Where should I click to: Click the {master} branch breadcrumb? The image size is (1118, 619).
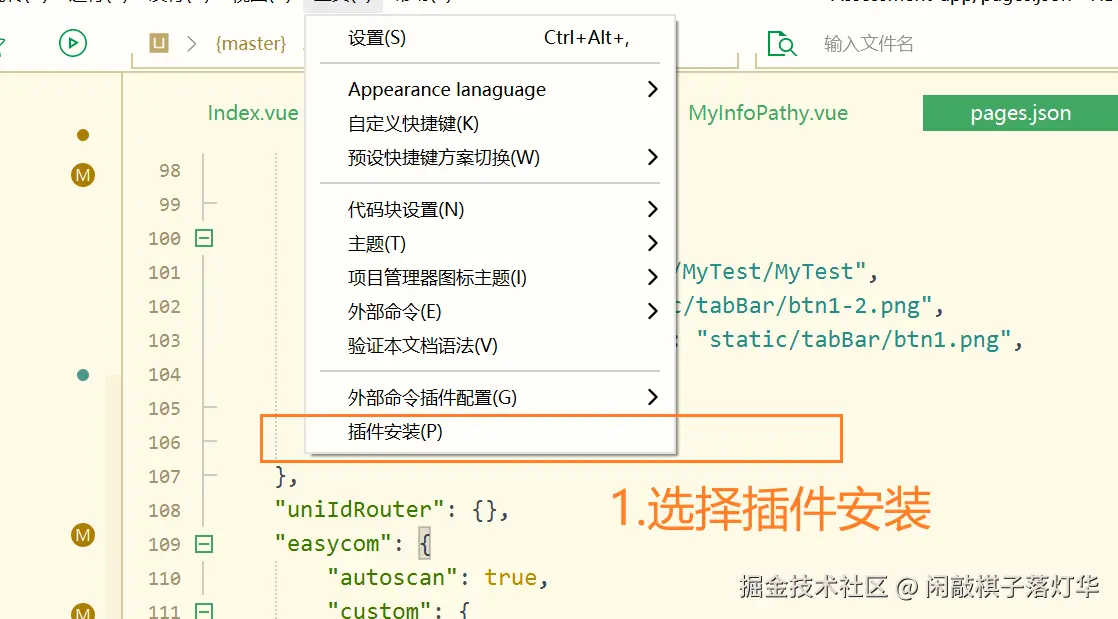pyautogui.click(x=251, y=44)
